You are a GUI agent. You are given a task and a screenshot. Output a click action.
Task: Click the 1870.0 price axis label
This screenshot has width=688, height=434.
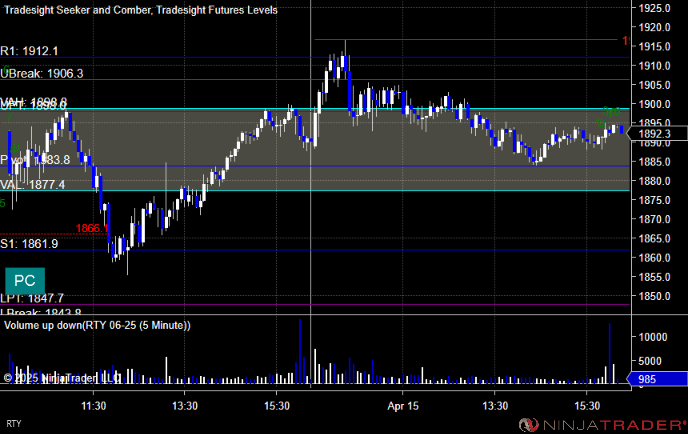coord(655,219)
